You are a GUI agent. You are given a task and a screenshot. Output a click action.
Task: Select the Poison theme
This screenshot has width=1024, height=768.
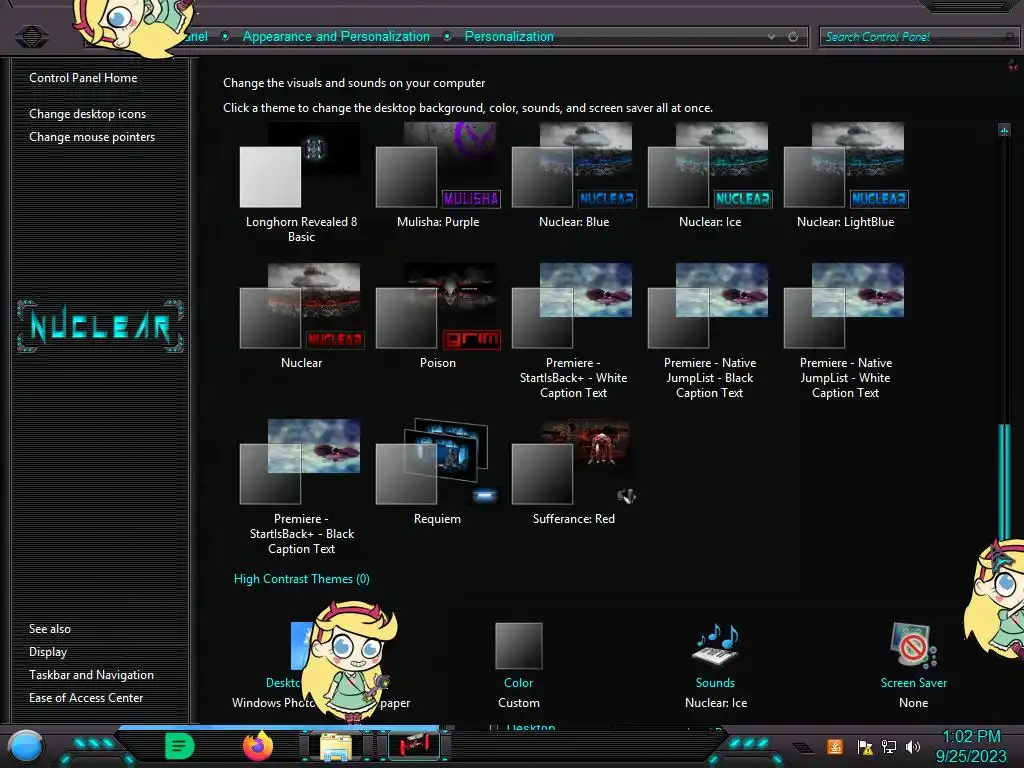click(x=438, y=316)
